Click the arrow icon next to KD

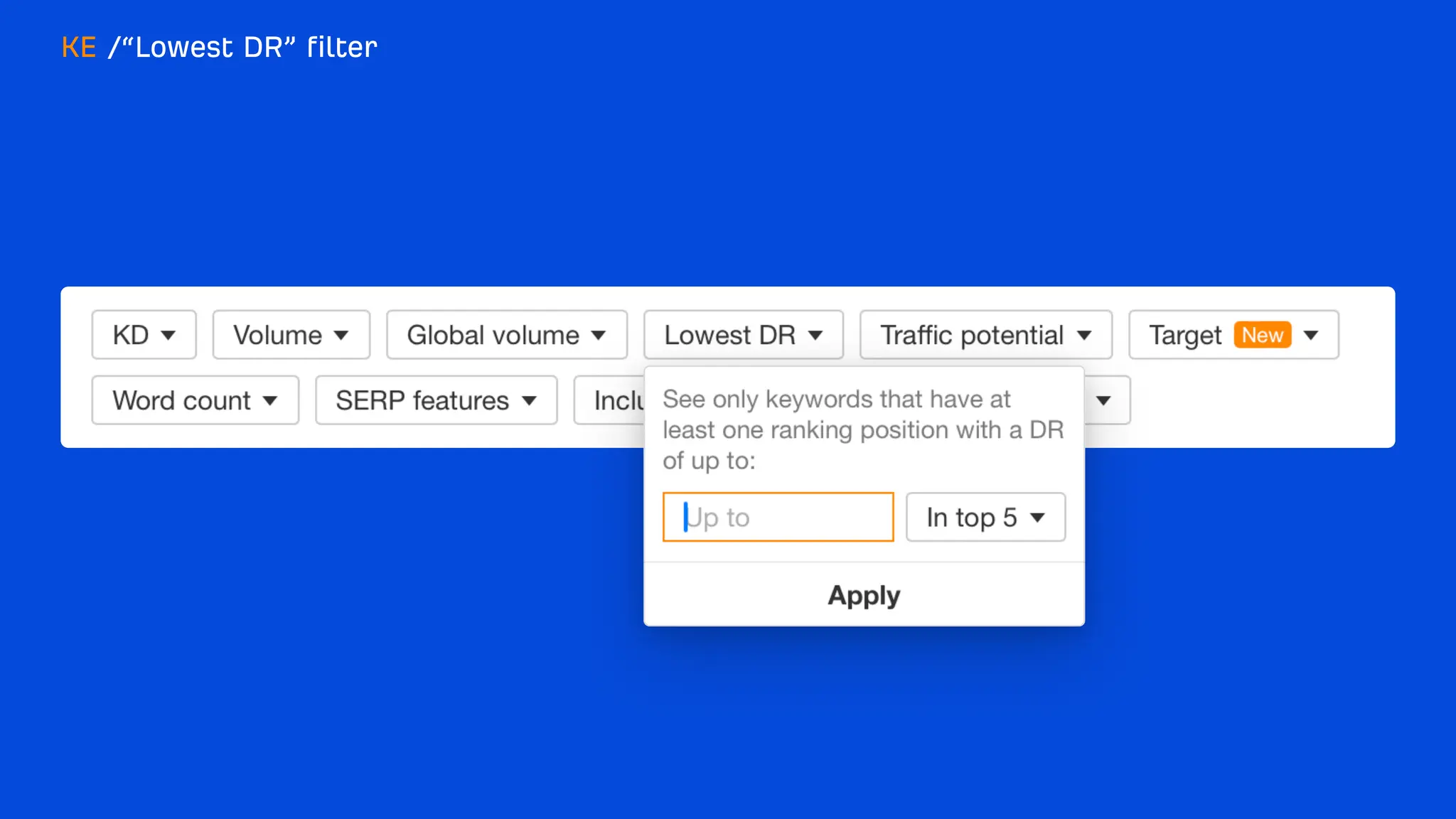coord(168,336)
